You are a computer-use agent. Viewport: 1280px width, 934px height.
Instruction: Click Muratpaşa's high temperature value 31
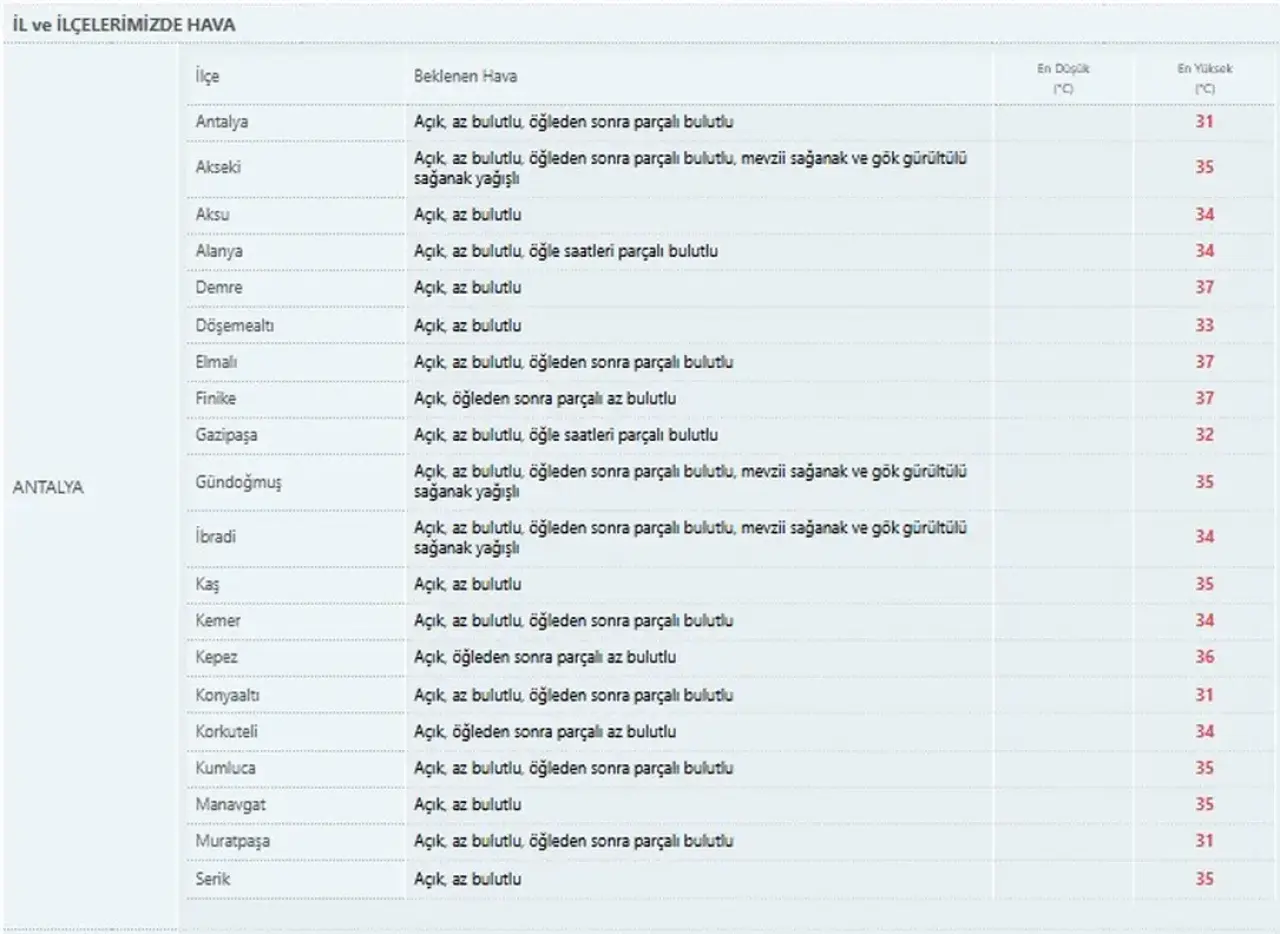[x=1205, y=842]
